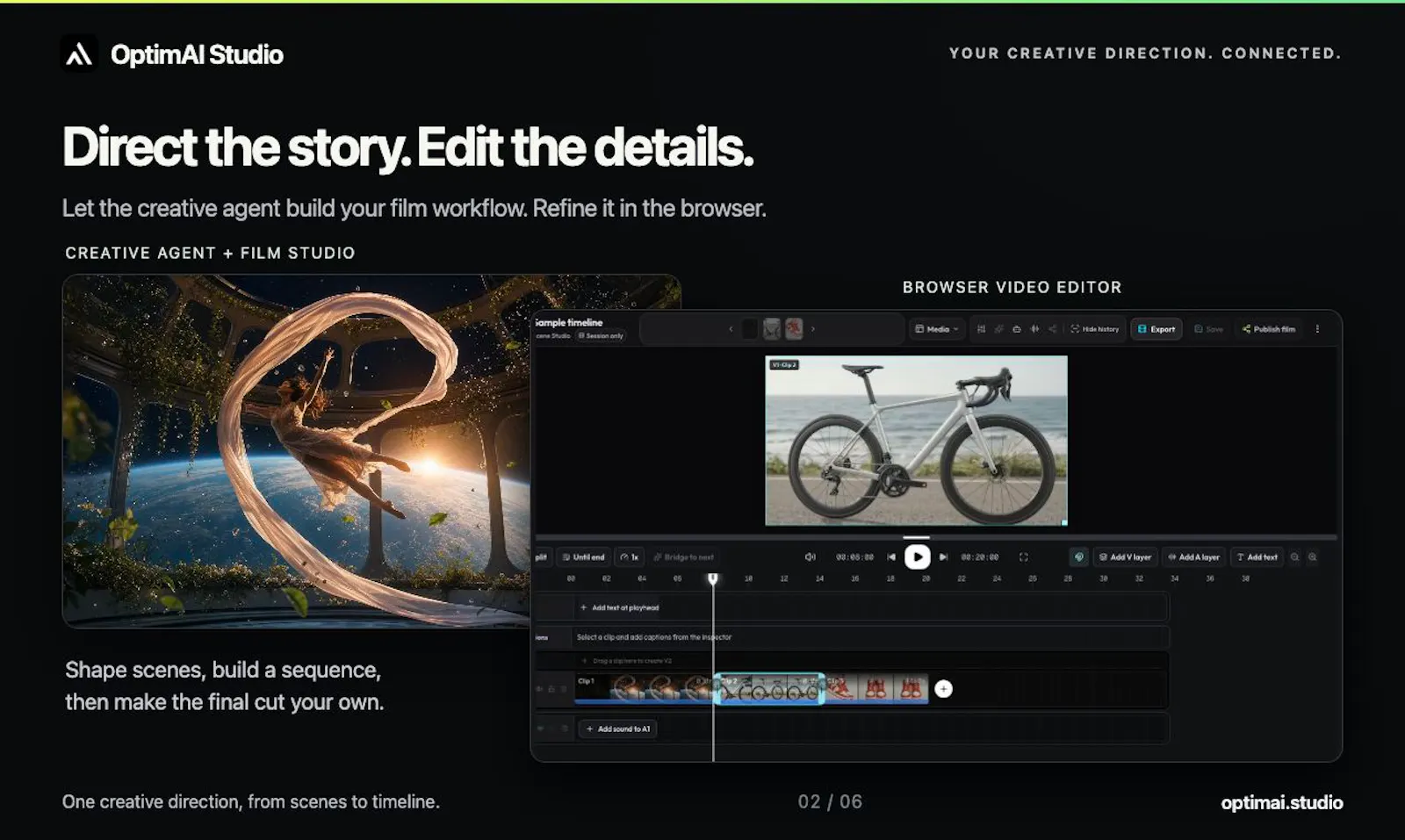Click the Export button

click(1156, 329)
